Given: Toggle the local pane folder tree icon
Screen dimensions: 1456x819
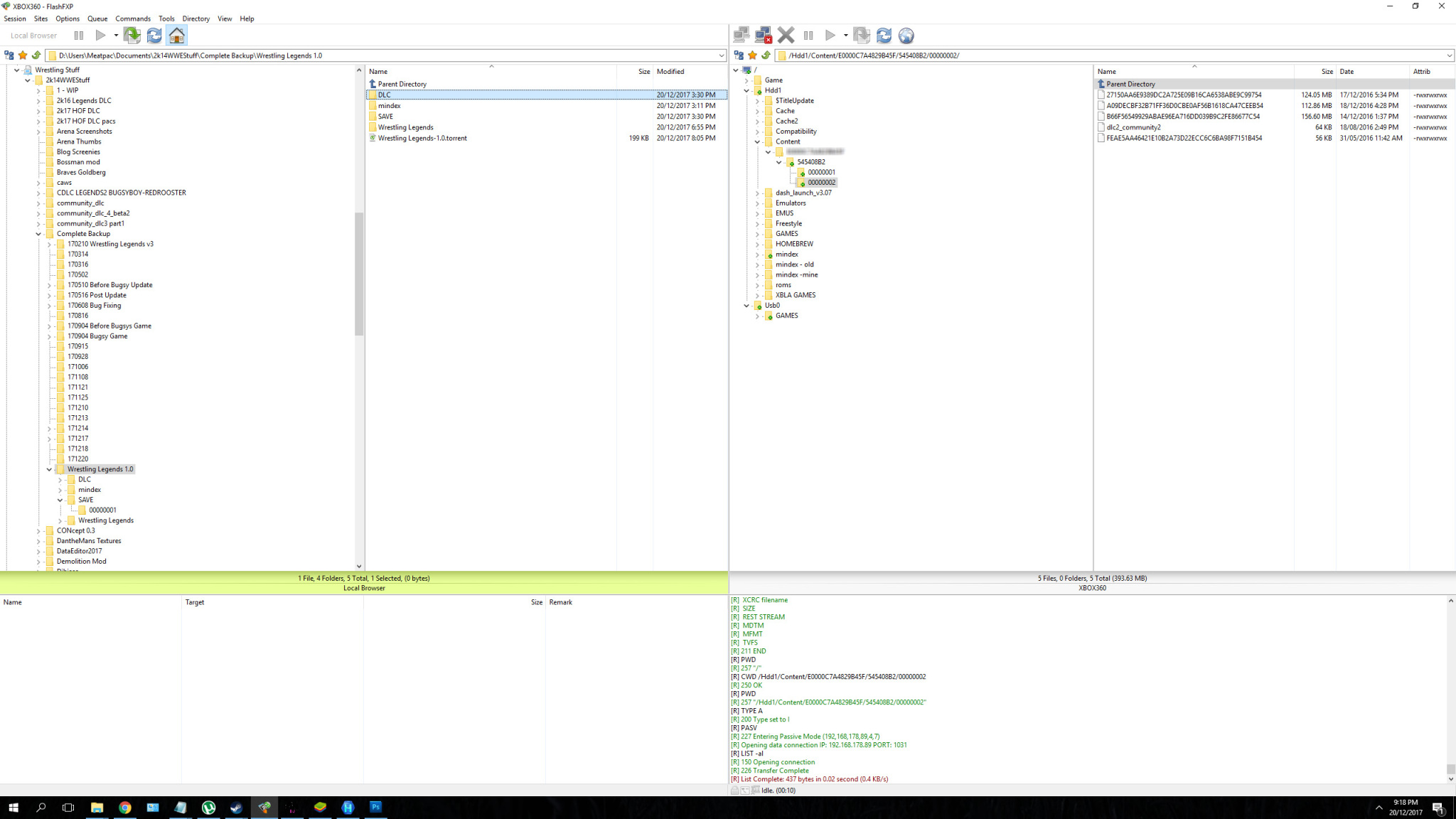Looking at the screenshot, I should (9, 55).
